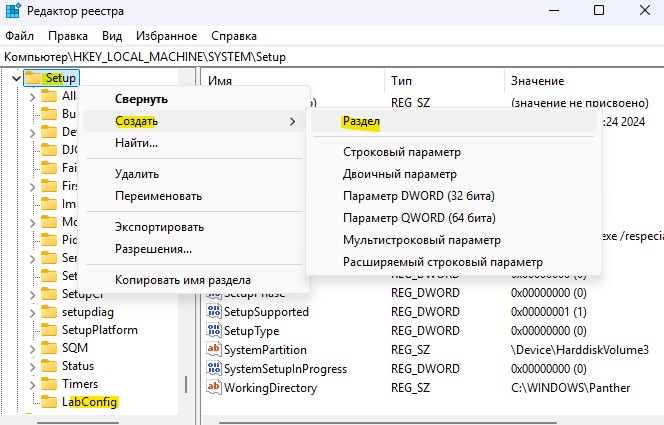The width and height of the screenshot is (664, 425).
Task: Open the Вид menu
Action: (112, 36)
